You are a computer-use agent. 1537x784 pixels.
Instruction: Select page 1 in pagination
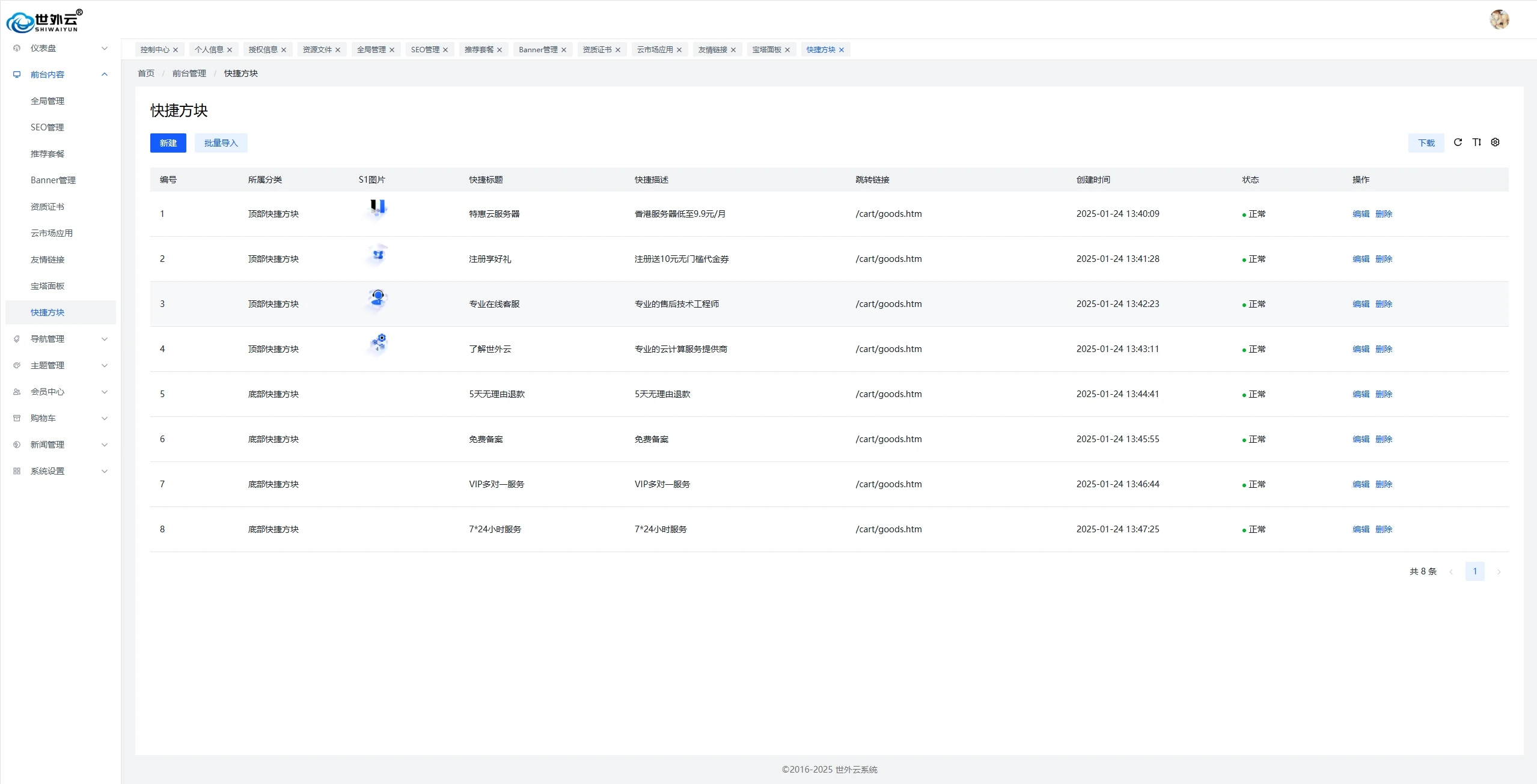(x=1474, y=571)
